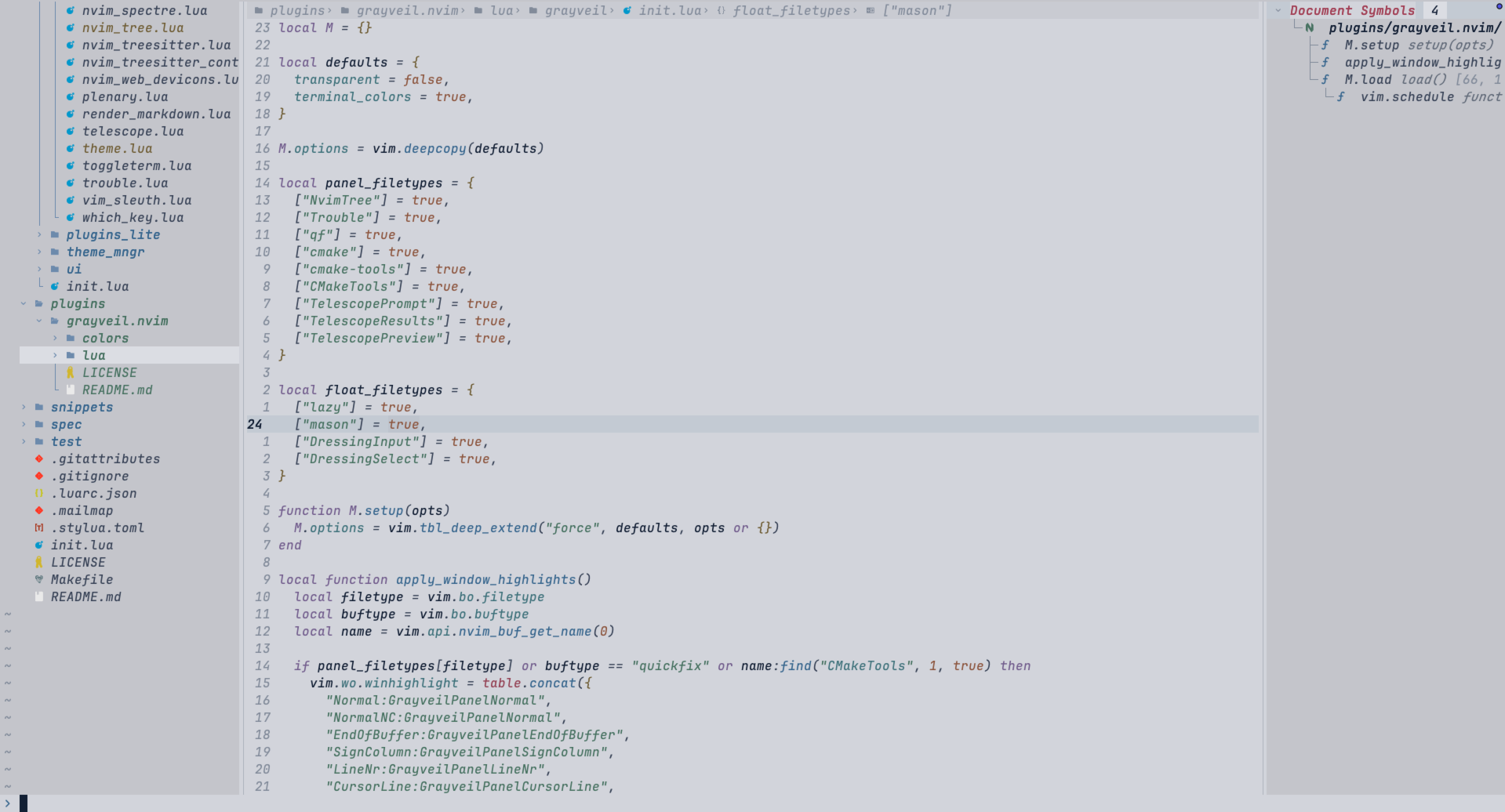This screenshot has width=1505, height=812.
Task: Expand the snippets folder chevron
Action: point(24,407)
